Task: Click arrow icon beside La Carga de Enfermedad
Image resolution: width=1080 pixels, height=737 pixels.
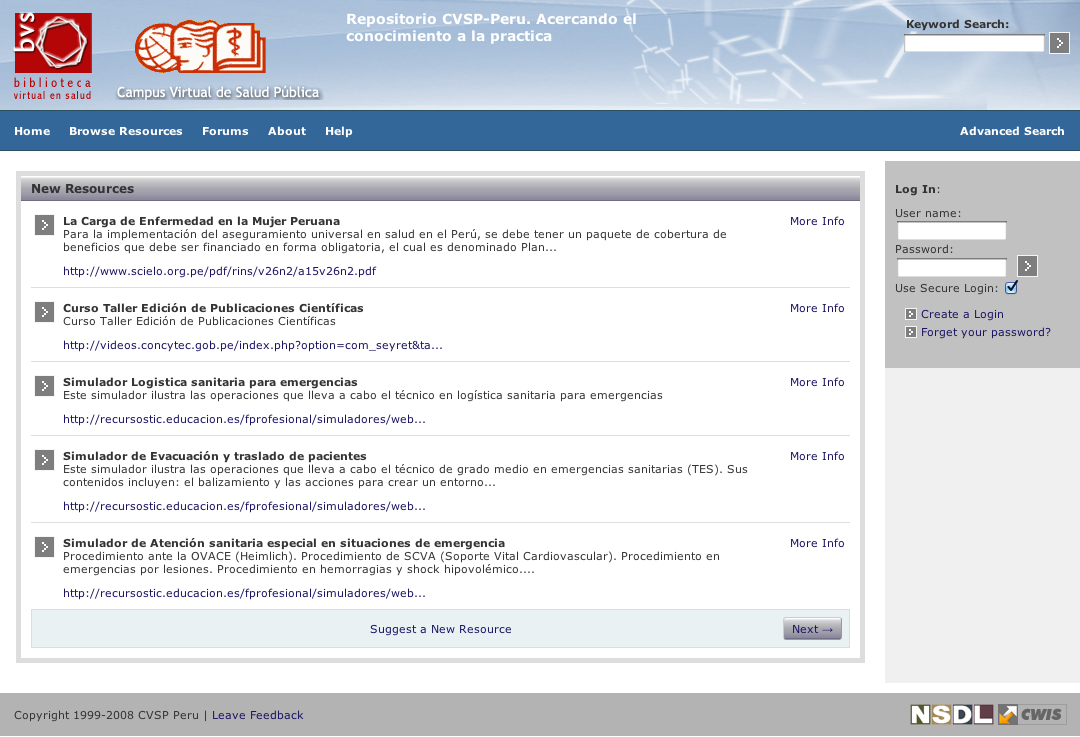Action: tap(44, 225)
